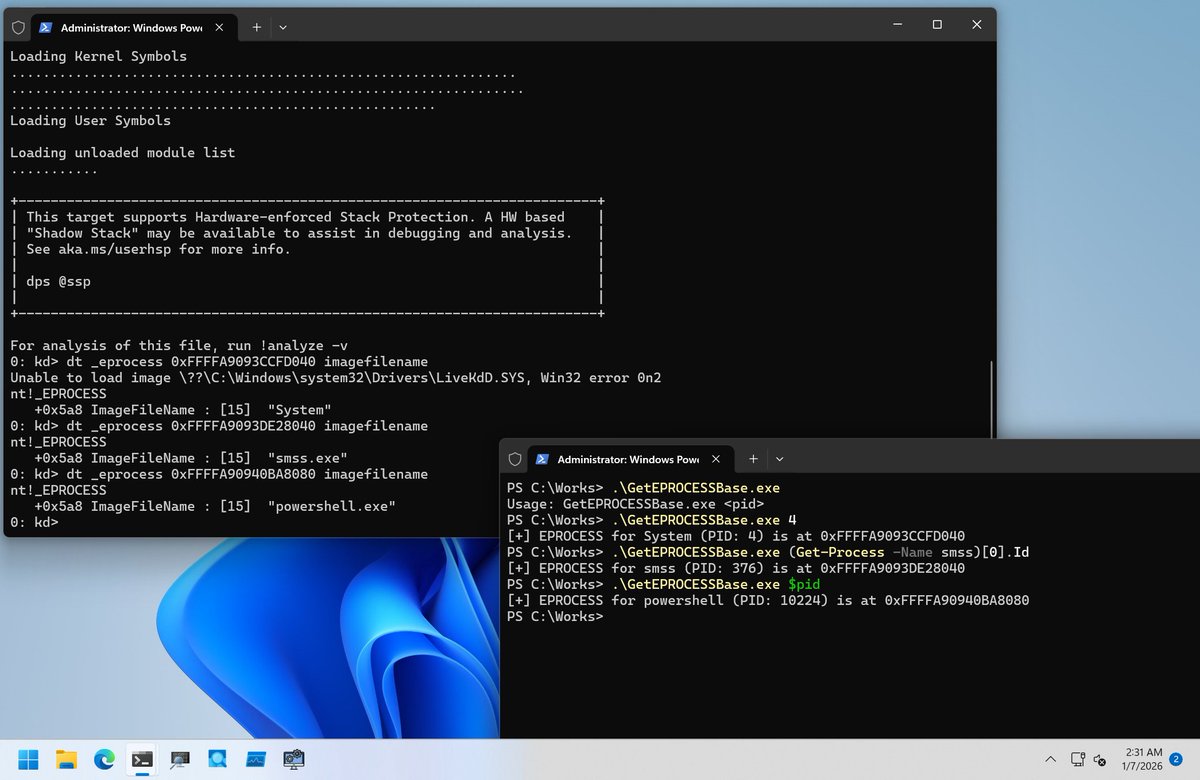This screenshot has height=780, width=1200.
Task: Click the Windows Terminal taskbar icon
Action: point(142,759)
